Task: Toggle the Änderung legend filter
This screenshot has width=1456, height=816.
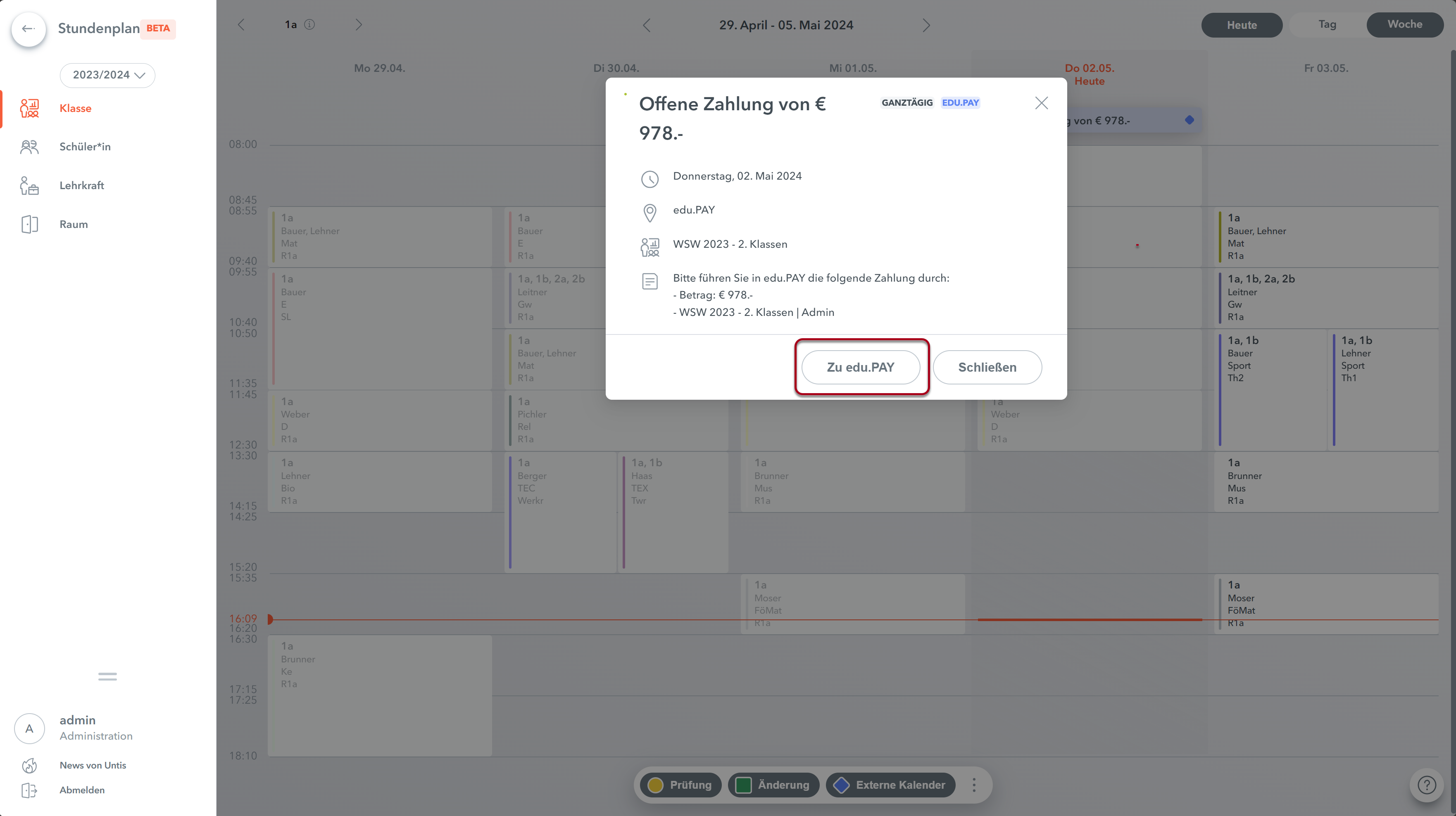Action: [773, 785]
